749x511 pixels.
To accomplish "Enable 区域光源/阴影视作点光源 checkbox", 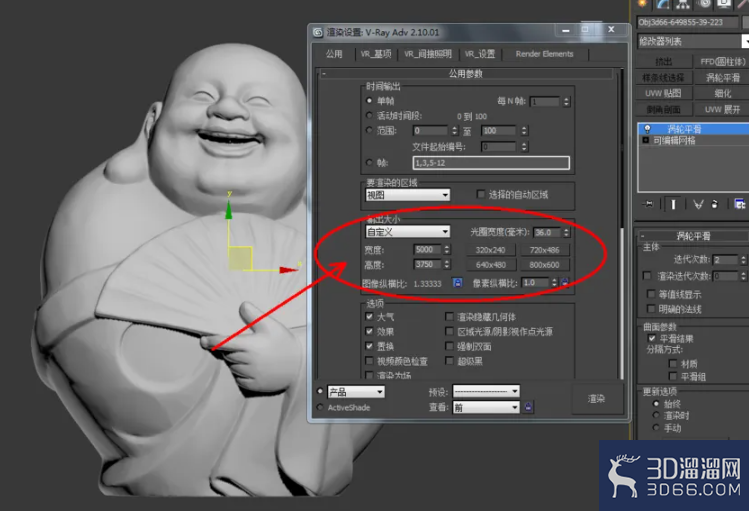I will coord(449,331).
